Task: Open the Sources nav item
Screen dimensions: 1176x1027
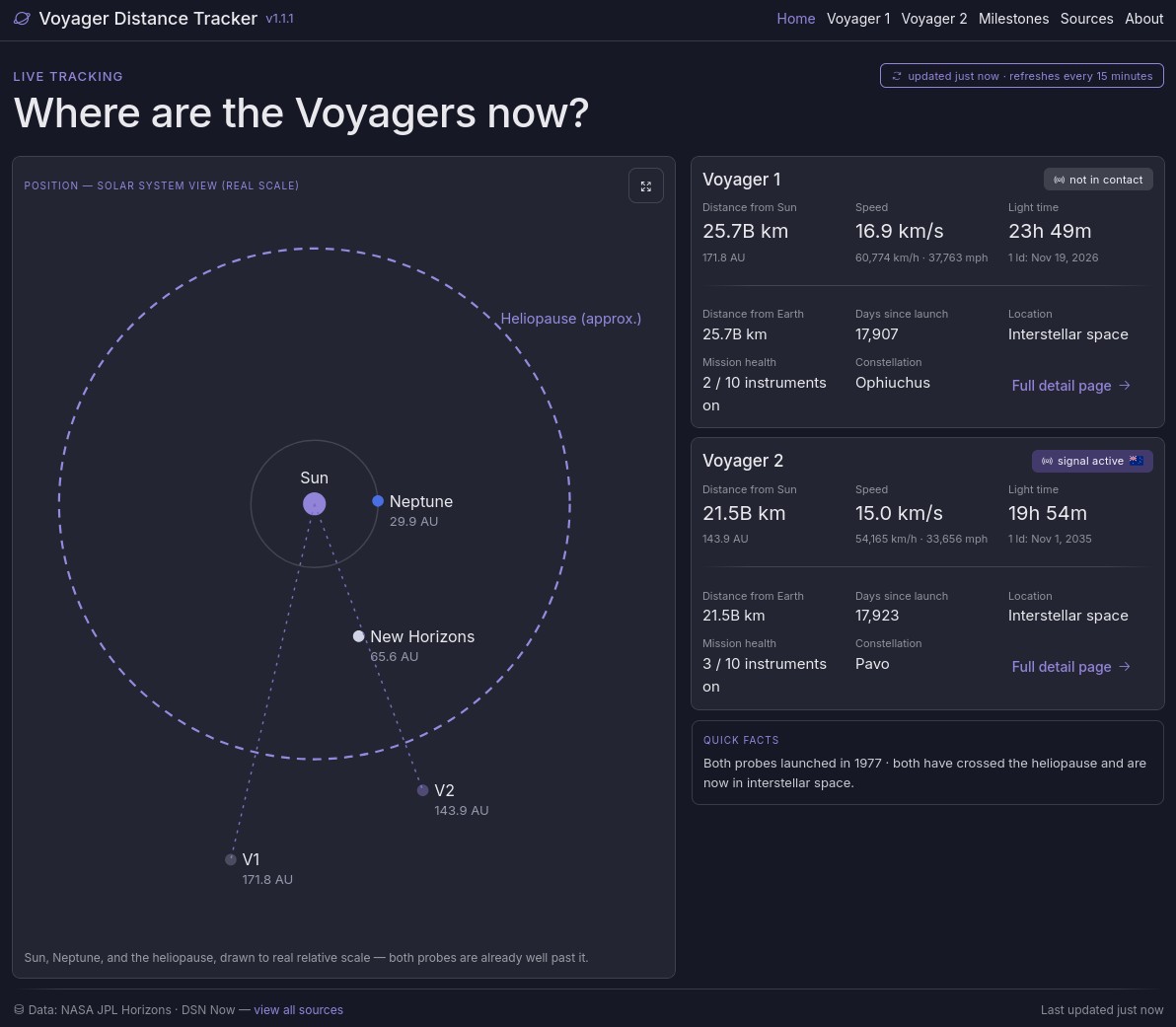Action: (1086, 19)
